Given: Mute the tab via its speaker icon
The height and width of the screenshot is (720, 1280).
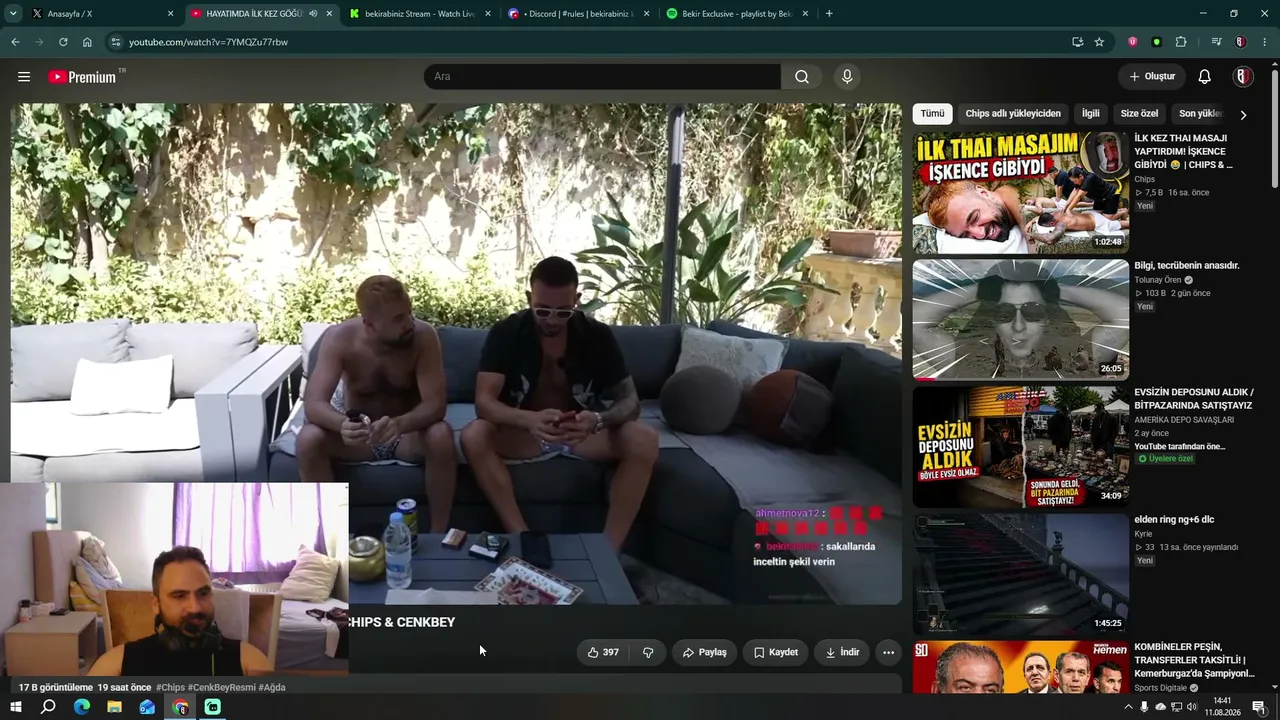Looking at the screenshot, I should coord(313,14).
